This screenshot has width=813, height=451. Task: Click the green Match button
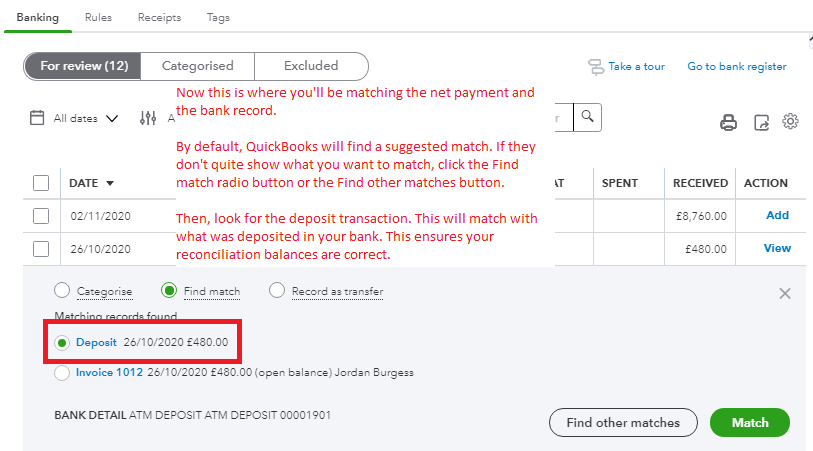[x=749, y=422]
